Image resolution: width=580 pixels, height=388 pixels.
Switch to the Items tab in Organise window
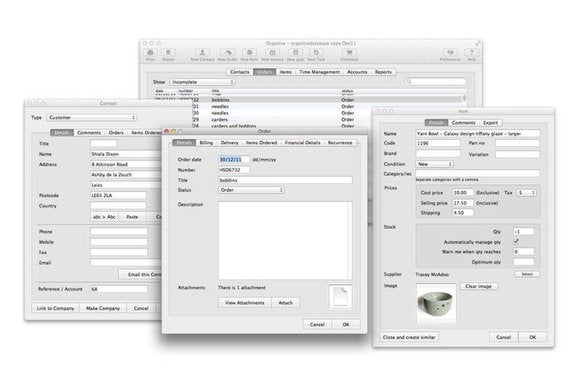[286, 72]
